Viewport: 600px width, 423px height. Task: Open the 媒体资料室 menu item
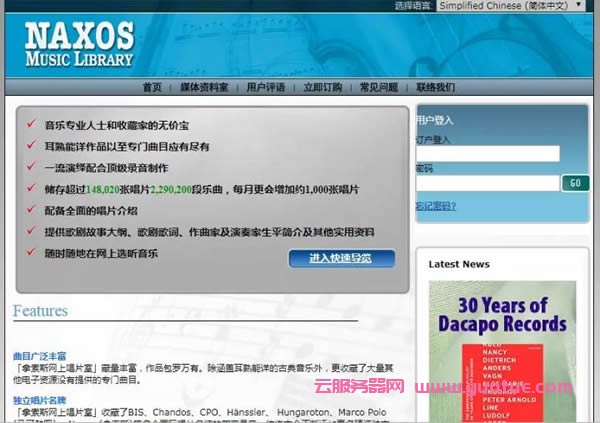click(204, 87)
